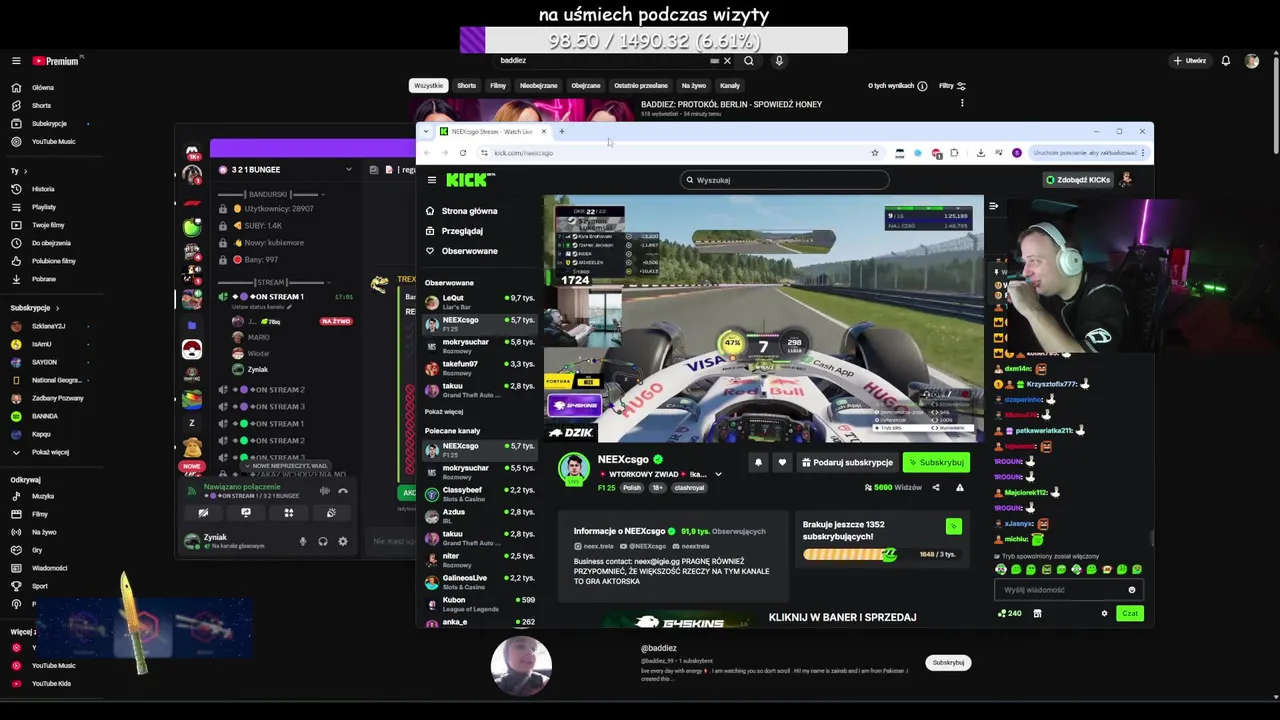Open Kick shop icon below chat
The width and height of the screenshot is (1280, 720).
(x=1037, y=613)
